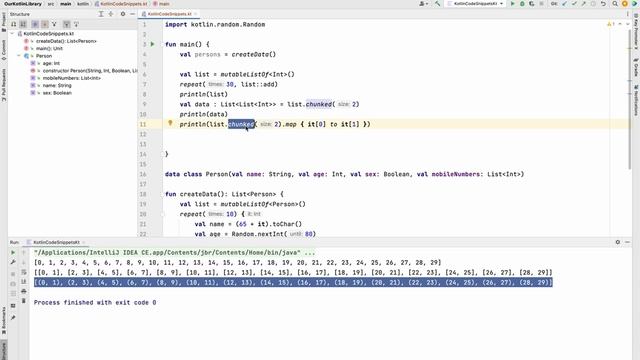Click the KotlinCodeSnippetsKt tab in Run panel

(56, 242)
